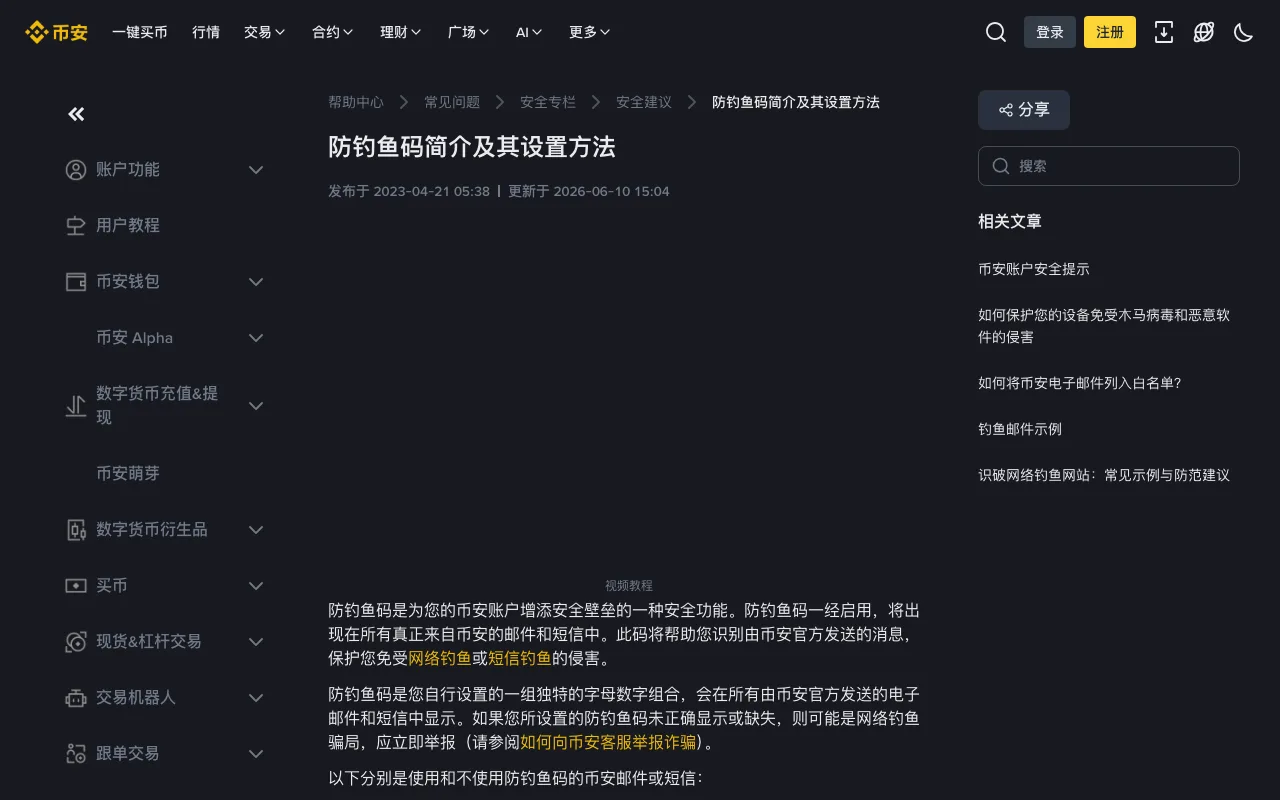The width and height of the screenshot is (1280, 800).
Task: Open the AI dropdown menu
Action: (529, 32)
